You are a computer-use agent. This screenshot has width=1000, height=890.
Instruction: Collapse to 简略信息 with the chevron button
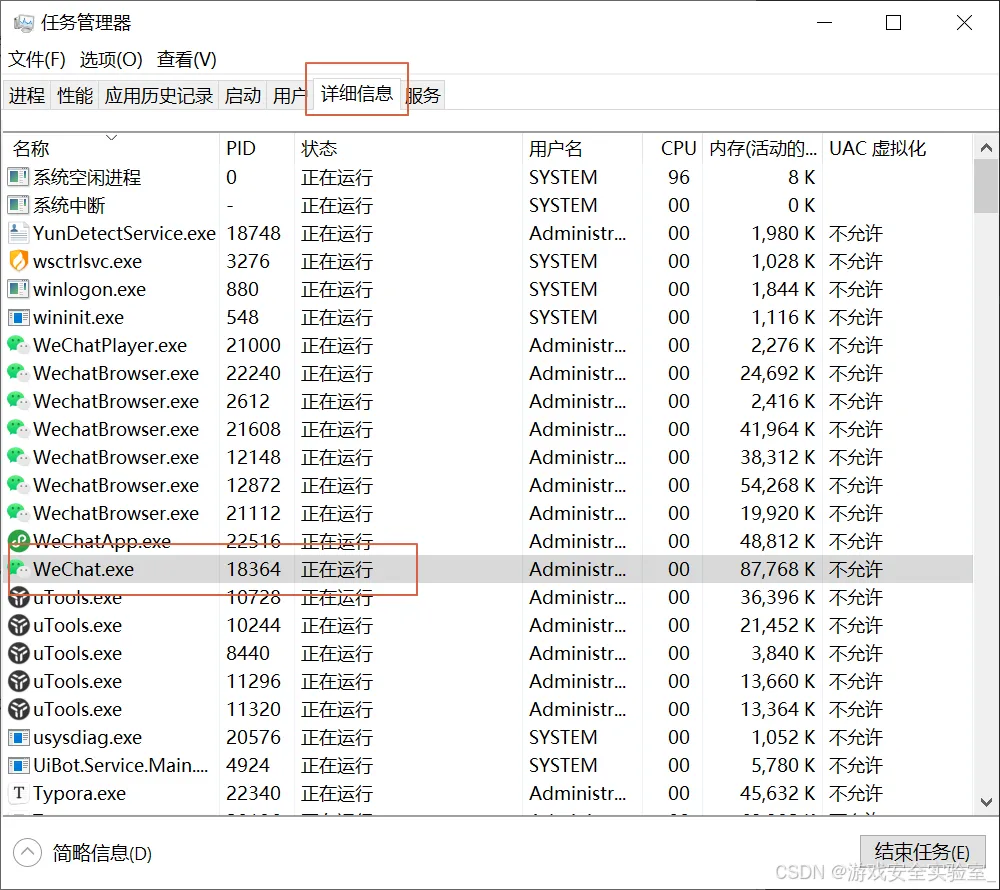pos(27,852)
